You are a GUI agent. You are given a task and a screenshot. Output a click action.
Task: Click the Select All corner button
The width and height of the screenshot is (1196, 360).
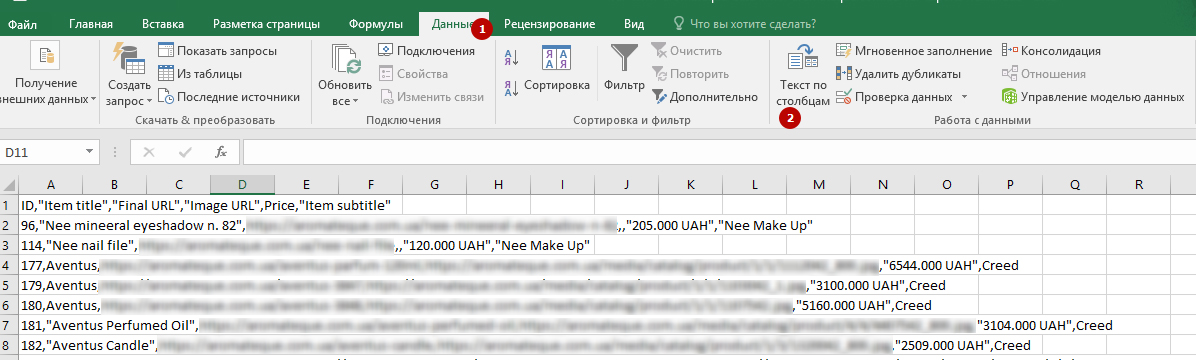click(9, 185)
